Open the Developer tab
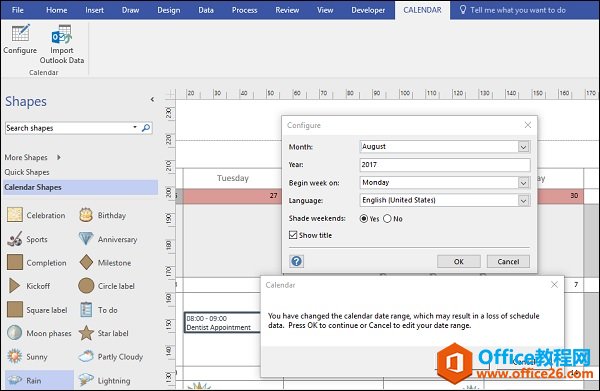Viewport: 600px width, 391px height. pyautogui.click(x=368, y=10)
